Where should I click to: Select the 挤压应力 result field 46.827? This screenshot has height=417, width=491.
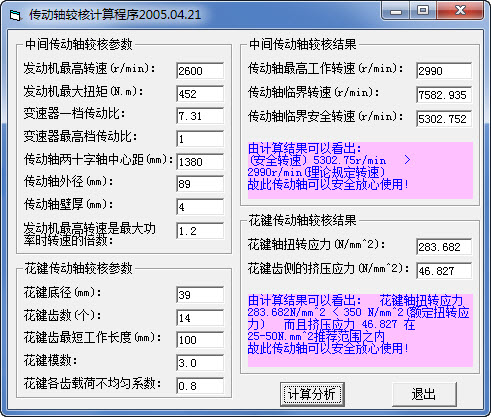pyautogui.click(x=444, y=271)
